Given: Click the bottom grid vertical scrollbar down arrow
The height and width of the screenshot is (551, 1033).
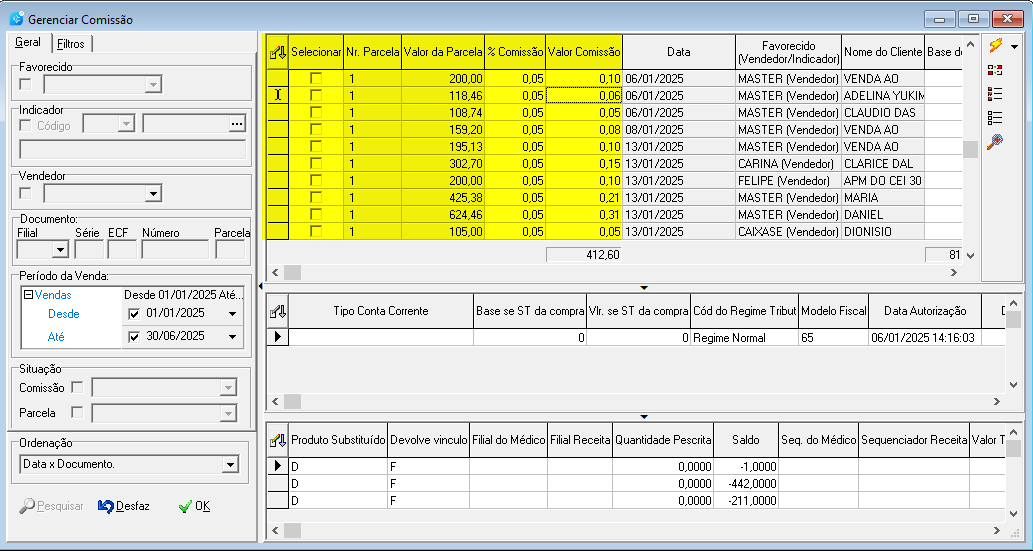Looking at the screenshot, I should click(1013, 513).
